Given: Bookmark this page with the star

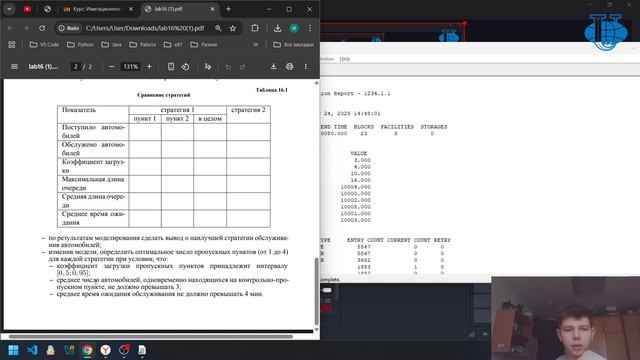Looking at the screenshot, I should coord(233,28).
